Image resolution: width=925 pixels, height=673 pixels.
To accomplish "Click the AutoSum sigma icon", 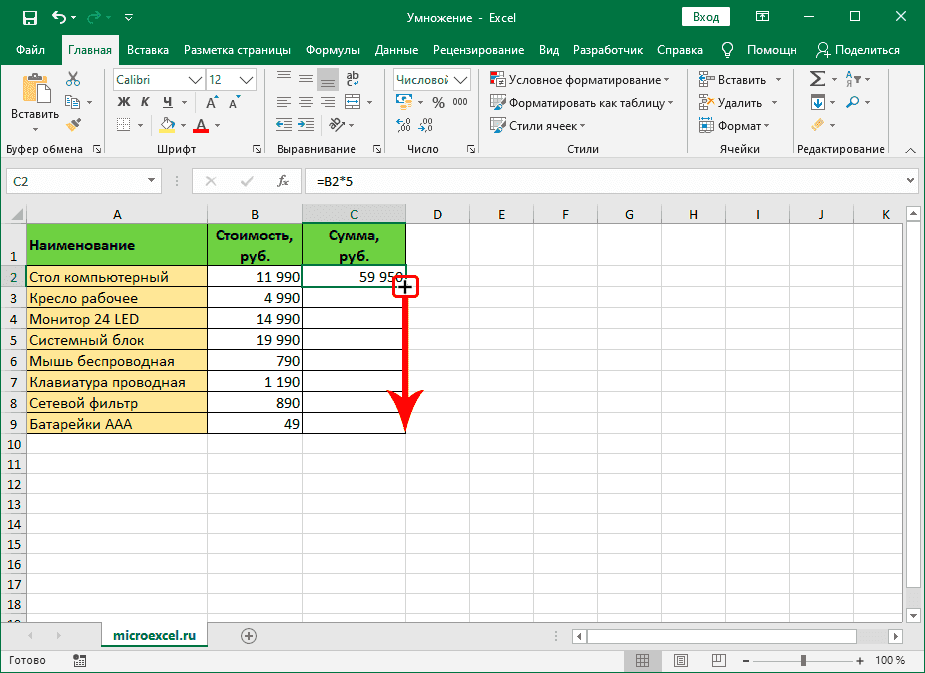I will click(x=817, y=79).
